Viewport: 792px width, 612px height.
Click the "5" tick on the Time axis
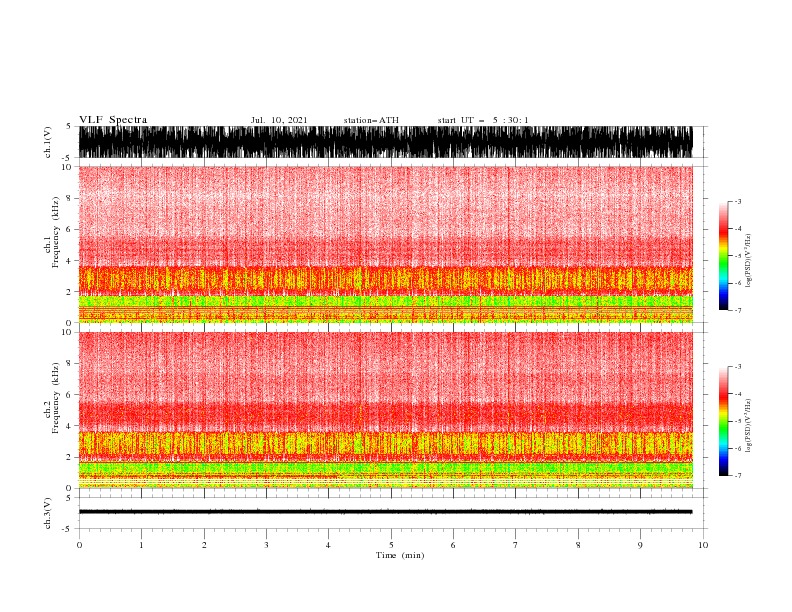[x=391, y=545]
